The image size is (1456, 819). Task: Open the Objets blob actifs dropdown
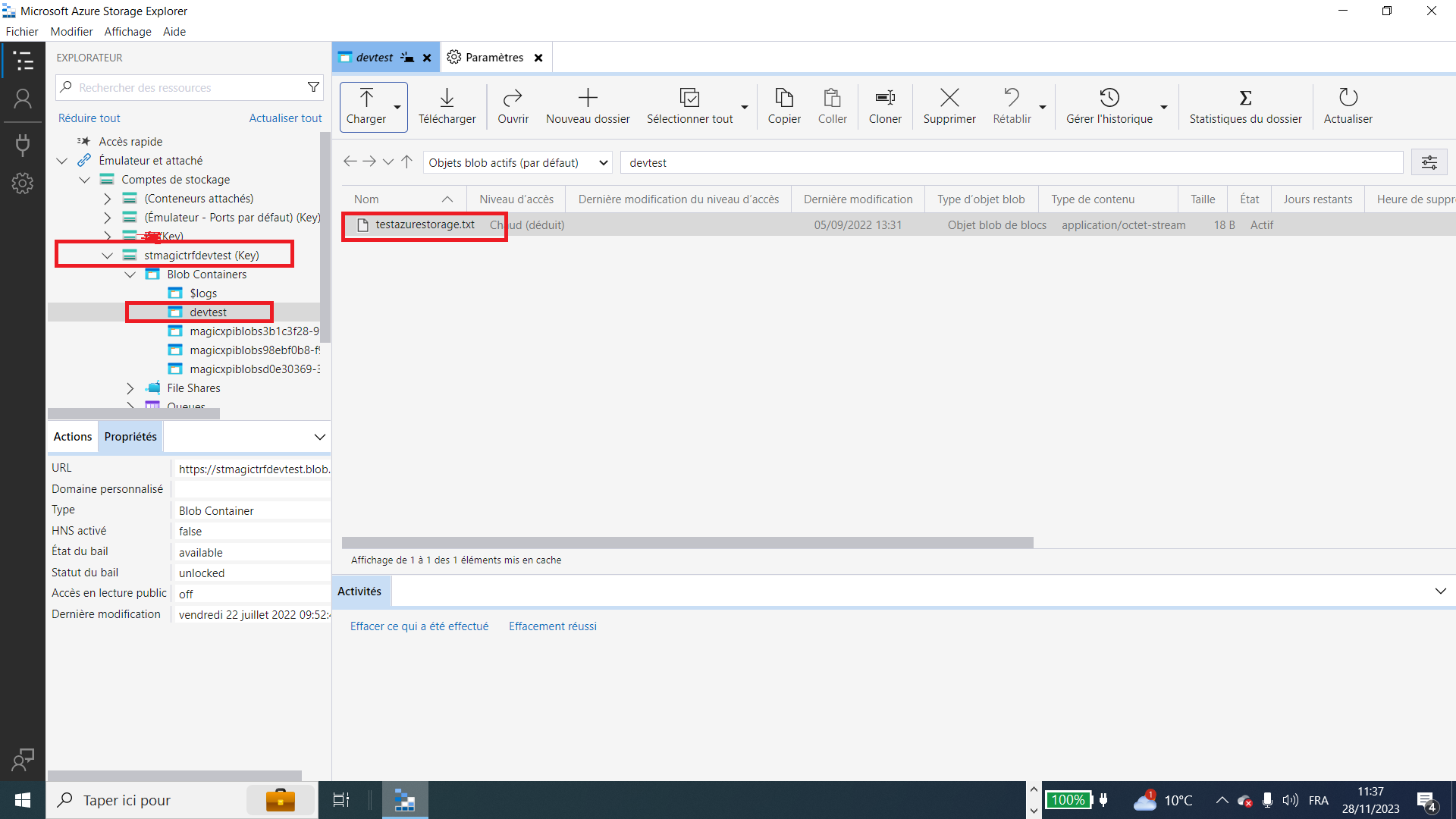click(x=517, y=162)
